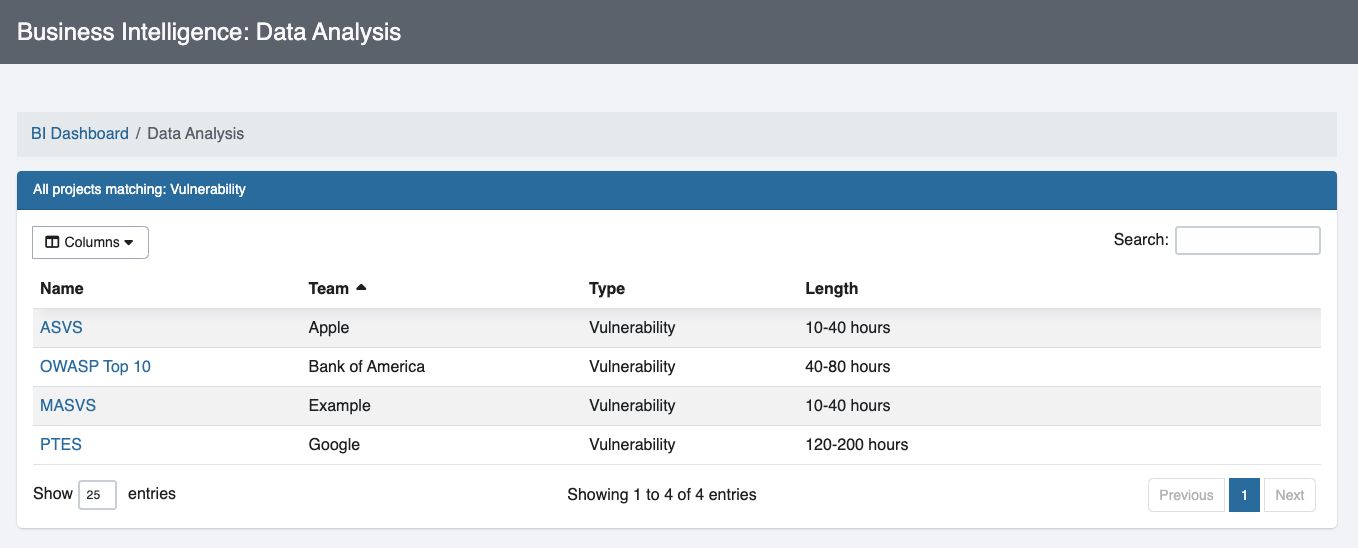
Task: Click the entries-per-page box showing 25
Action: (98, 495)
